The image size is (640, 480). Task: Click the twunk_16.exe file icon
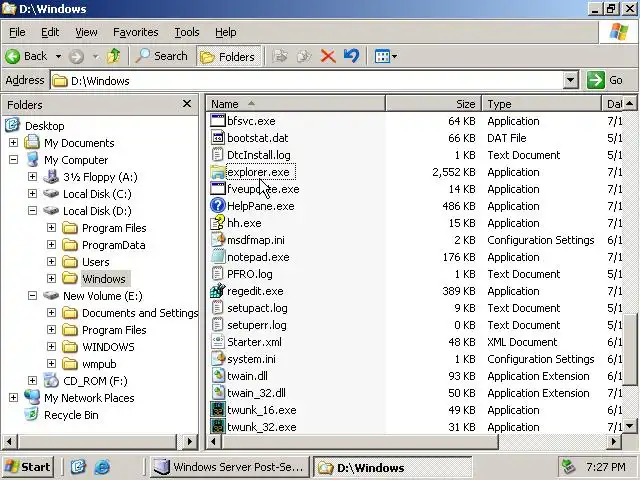pos(218,410)
